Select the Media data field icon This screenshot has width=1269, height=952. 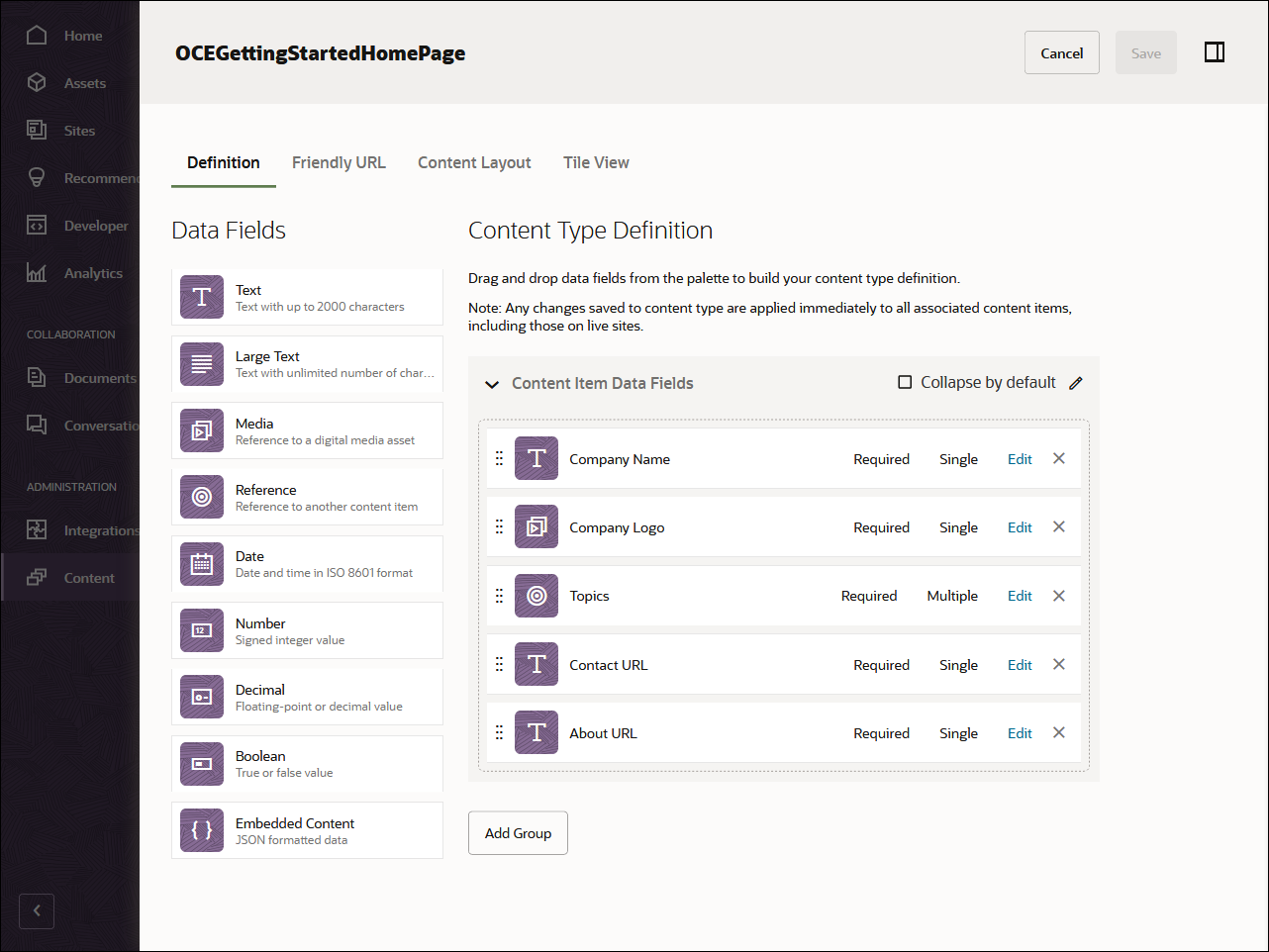pos(201,430)
